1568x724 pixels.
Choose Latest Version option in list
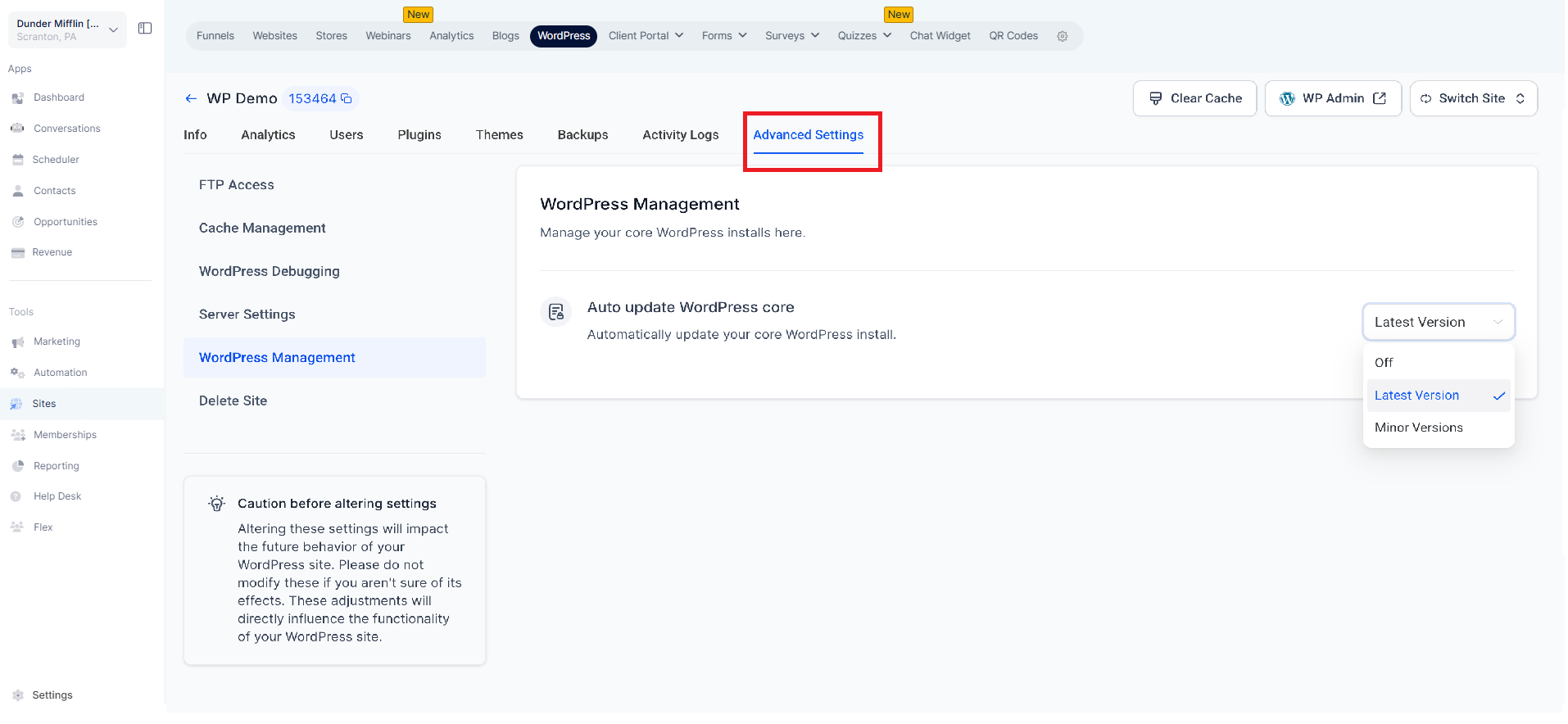(x=1439, y=396)
